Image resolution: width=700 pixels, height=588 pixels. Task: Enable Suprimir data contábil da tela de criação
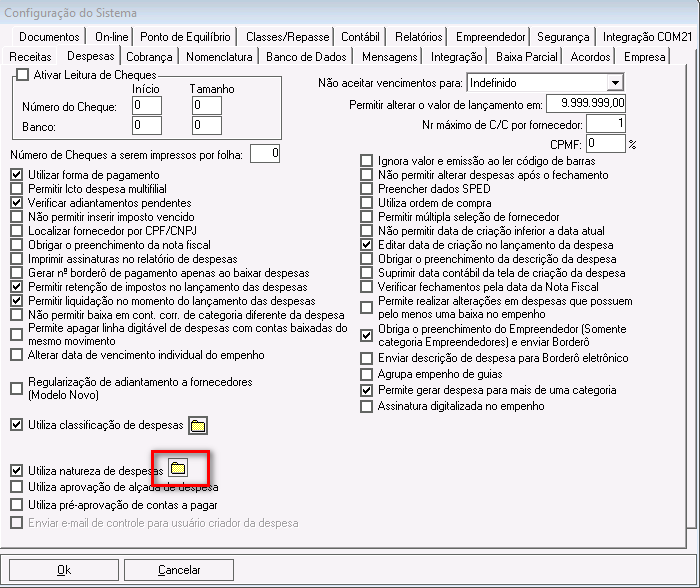point(367,272)
